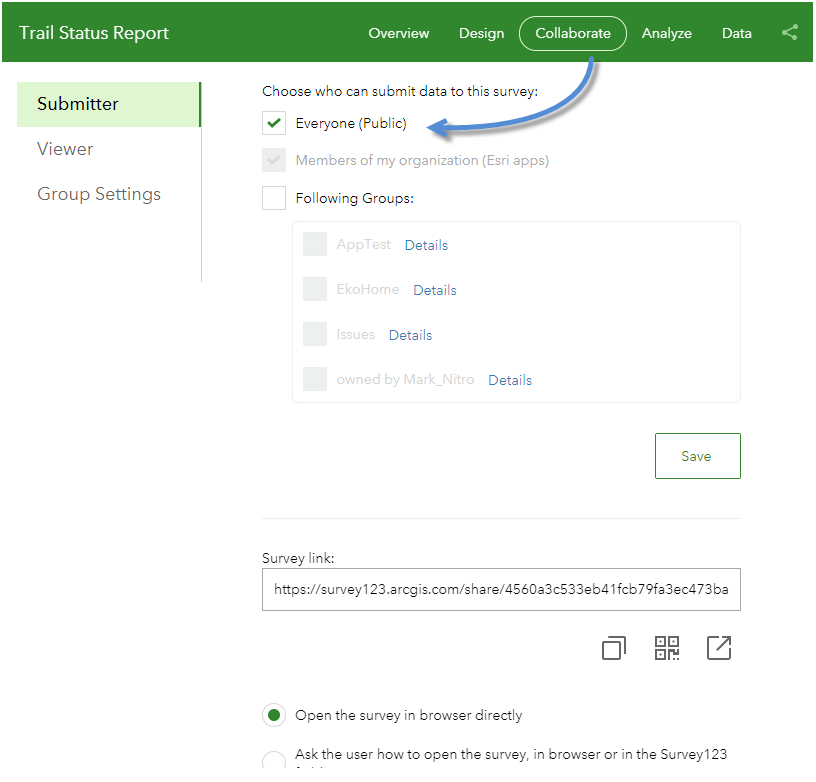Screen dimensions: 816x782
Task: Open Details link for owned by Mark_Nitro
Action: [x=510, y=380]
